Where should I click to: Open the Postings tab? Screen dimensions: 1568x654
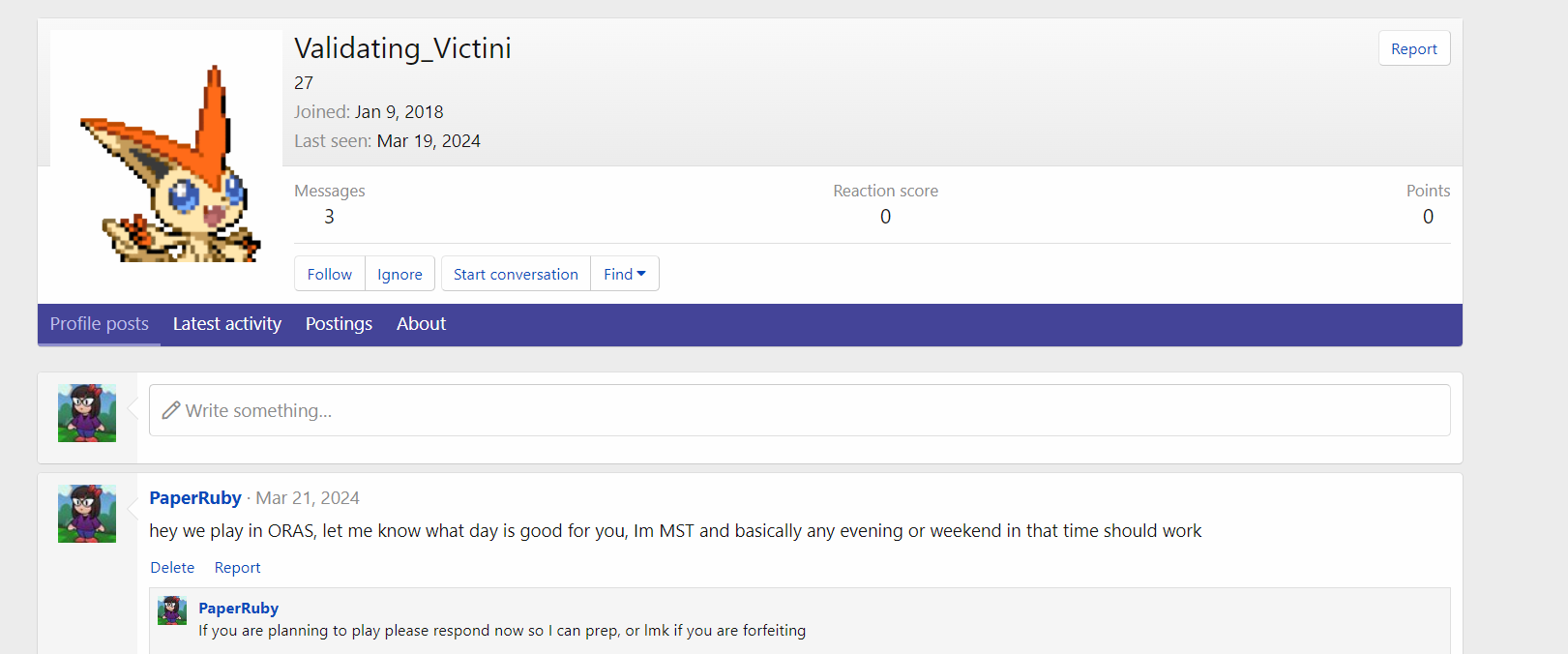339,324
